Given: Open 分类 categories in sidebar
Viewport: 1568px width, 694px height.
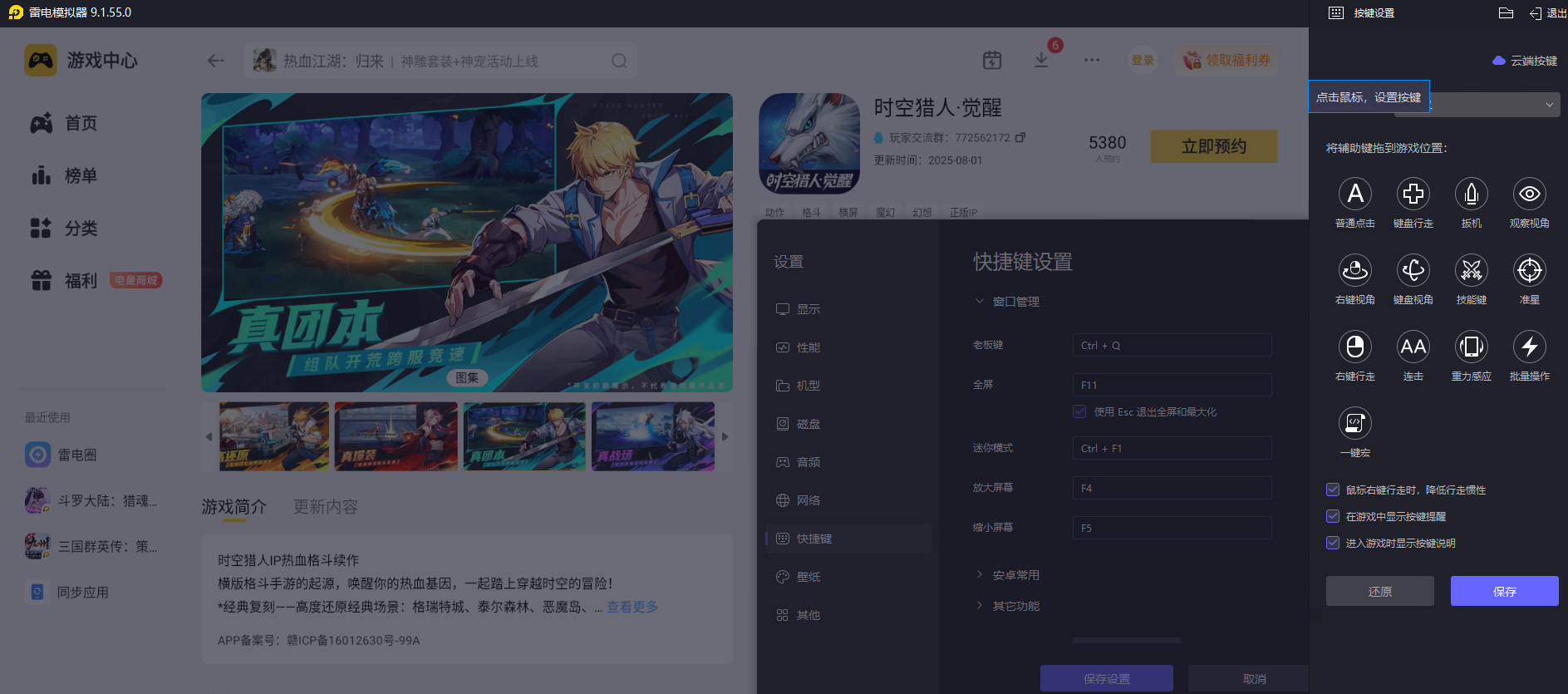Looking at the screenshot, I should pos(64,228).
